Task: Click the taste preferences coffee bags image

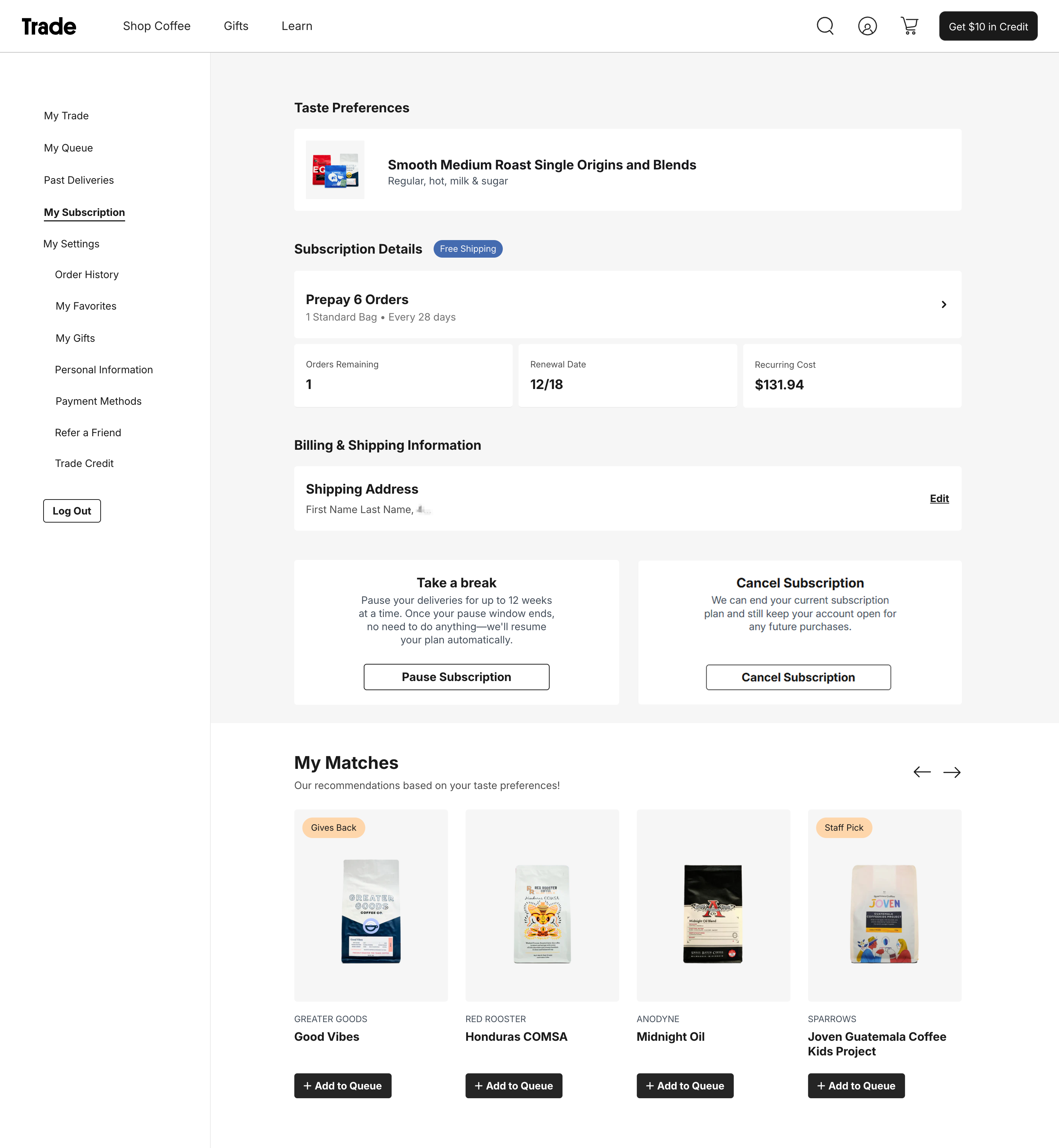Action: [x=335, y=170]
